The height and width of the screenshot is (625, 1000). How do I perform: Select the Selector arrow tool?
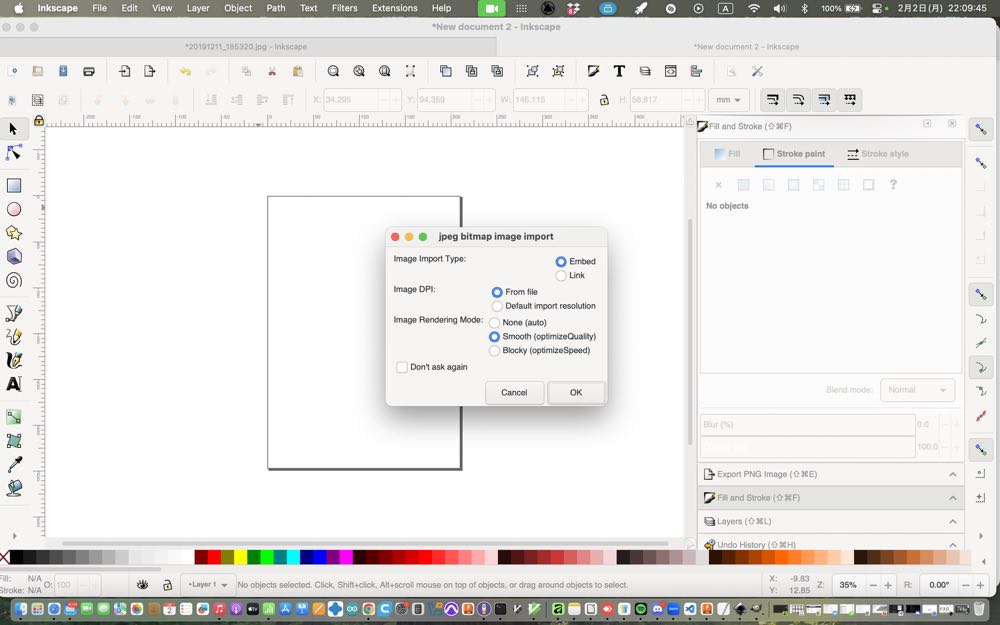[13, 129]
